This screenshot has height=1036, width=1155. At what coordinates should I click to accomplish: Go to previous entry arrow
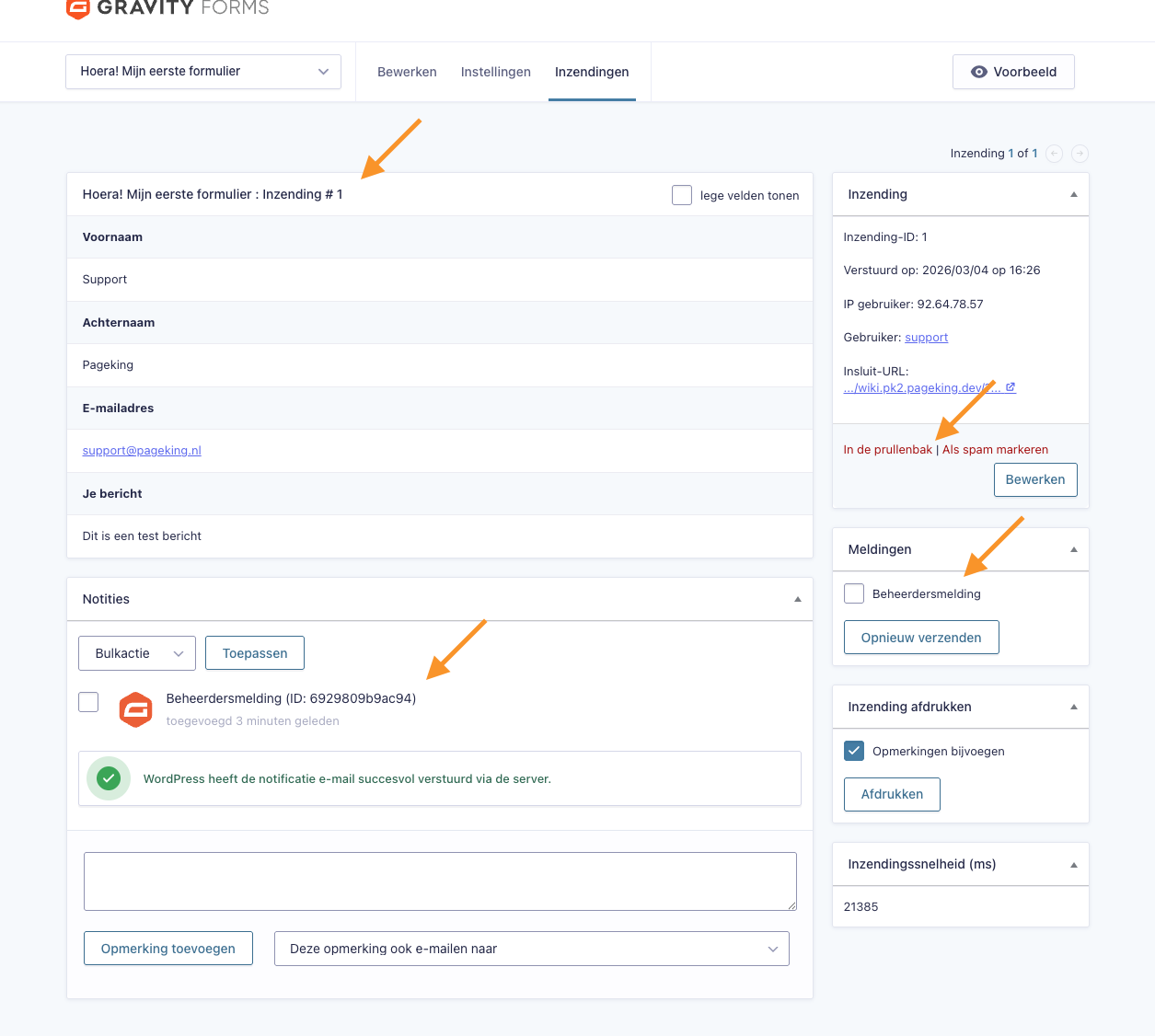tap(1055, 154)
